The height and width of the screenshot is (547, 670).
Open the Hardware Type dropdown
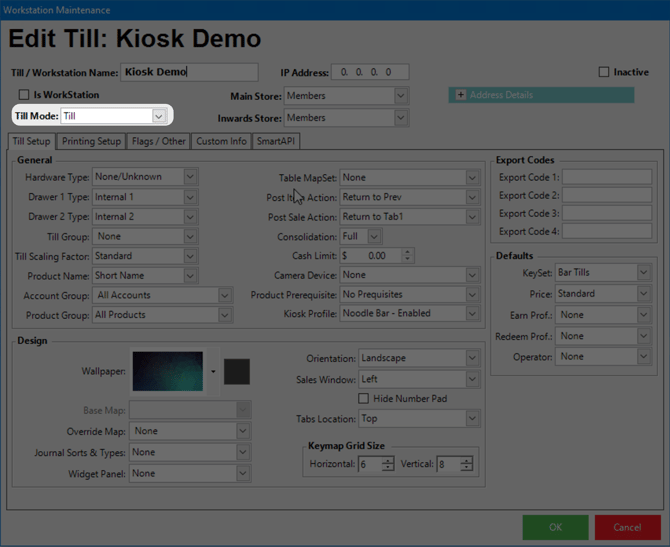190,177
